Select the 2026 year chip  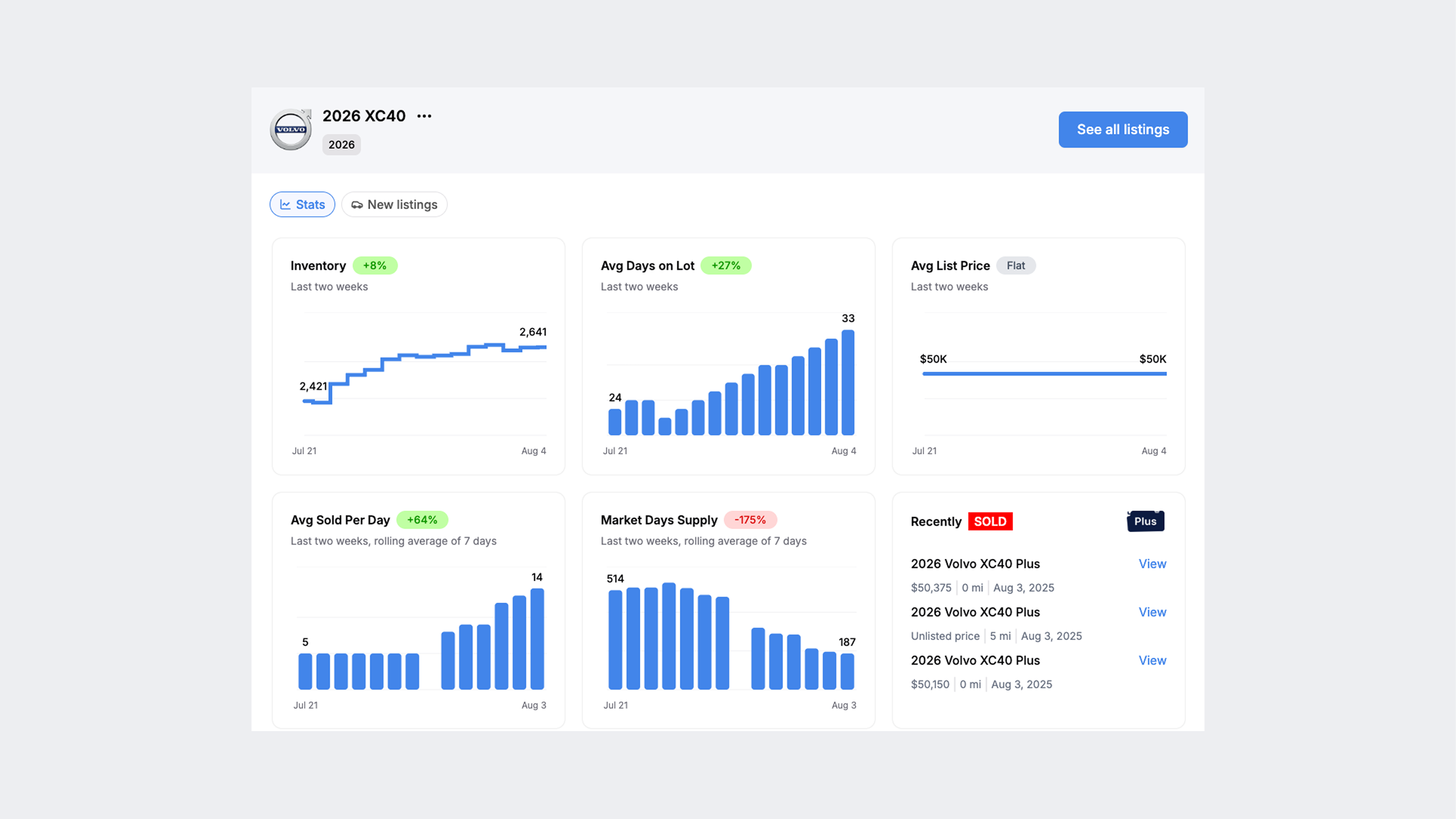coord(342,145)
